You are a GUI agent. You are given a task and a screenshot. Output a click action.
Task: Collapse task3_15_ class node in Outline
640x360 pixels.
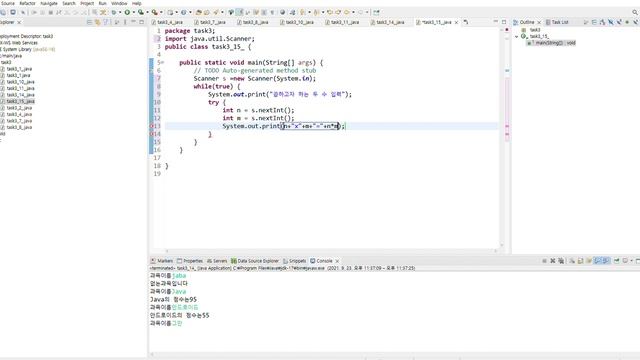pyautogui.click(x=517, y=36)
